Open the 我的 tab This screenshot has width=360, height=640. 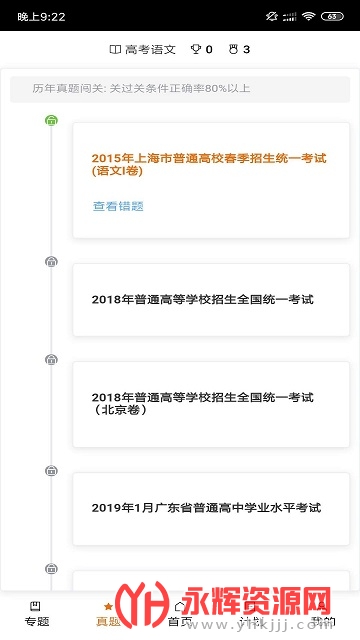pos(323,613)
